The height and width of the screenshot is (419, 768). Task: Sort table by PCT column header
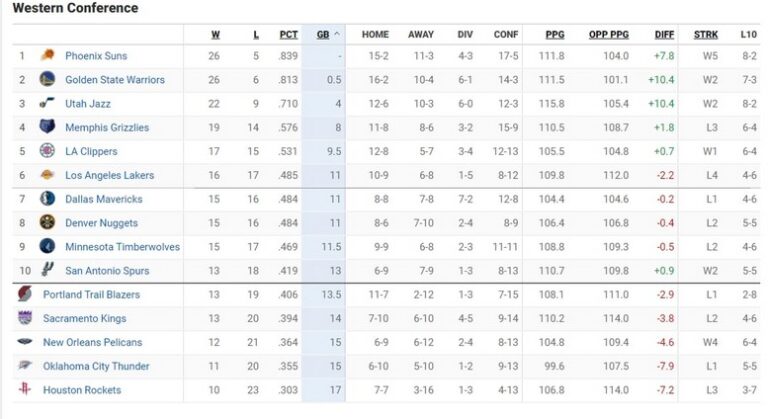(288, 34)
